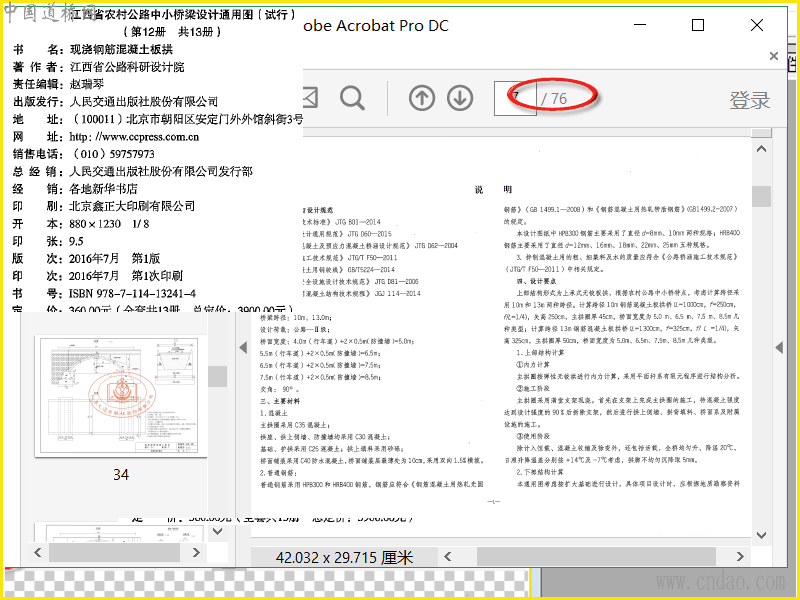This screenshot has width=800, height=600.
Task: Click the page size 42.032 x 29.715 厘米 label
Action: pos(344,558)
